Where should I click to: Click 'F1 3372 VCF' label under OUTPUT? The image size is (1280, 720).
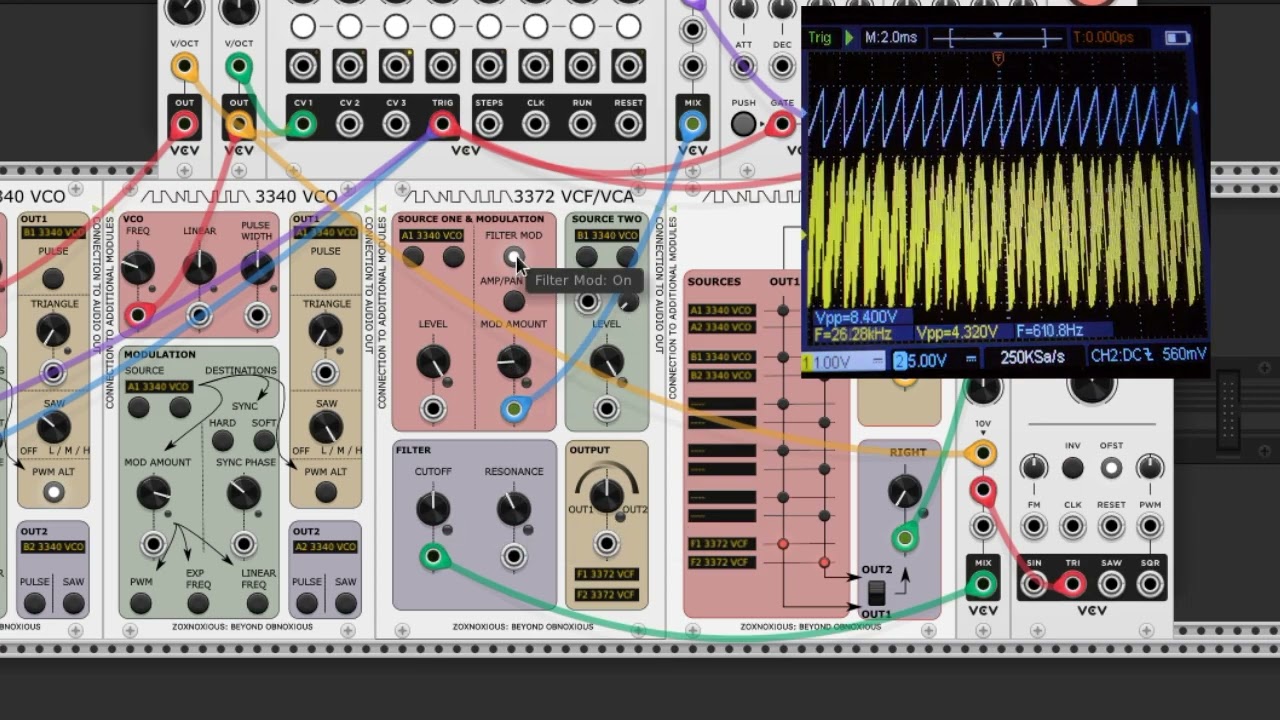click(606, 575)
